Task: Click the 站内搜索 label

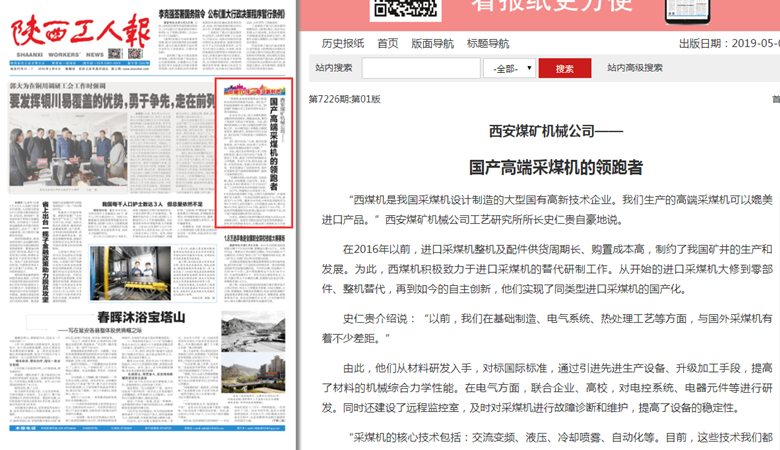Action: [x=334, y=68]
